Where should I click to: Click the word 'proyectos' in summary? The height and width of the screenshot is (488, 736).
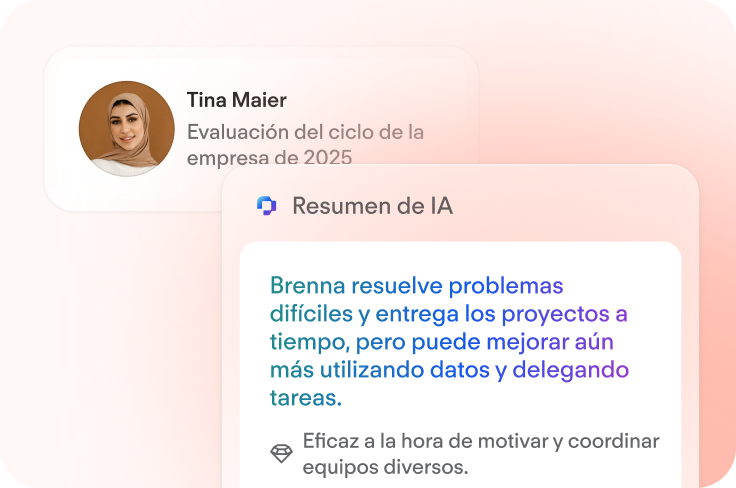click(x=555, y=314)
